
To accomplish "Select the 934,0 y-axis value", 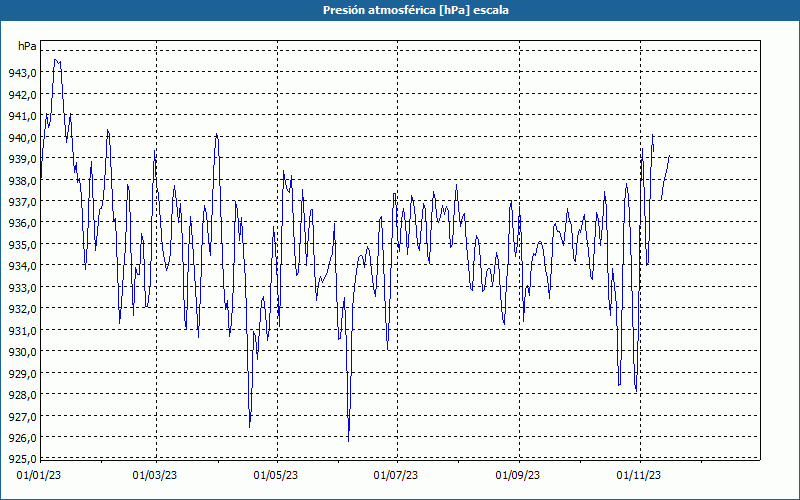I will (22, 266).
